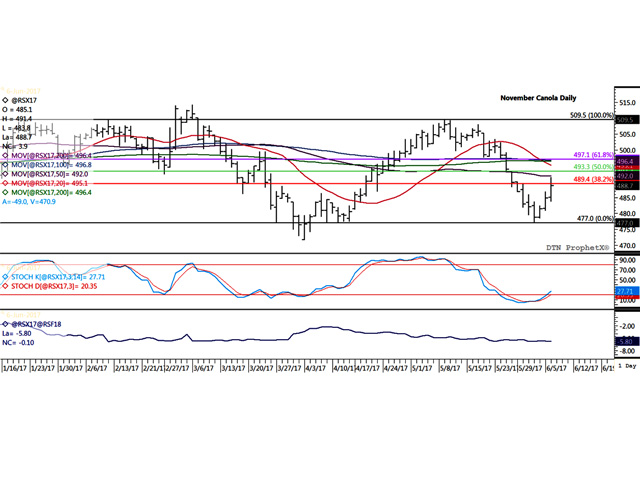Image resolution: width=640 pixels, height=480 pixels.
Task: Select the MOV[@RSX17,100]= 496.8 legend text
Action: (x=51, y=165)
